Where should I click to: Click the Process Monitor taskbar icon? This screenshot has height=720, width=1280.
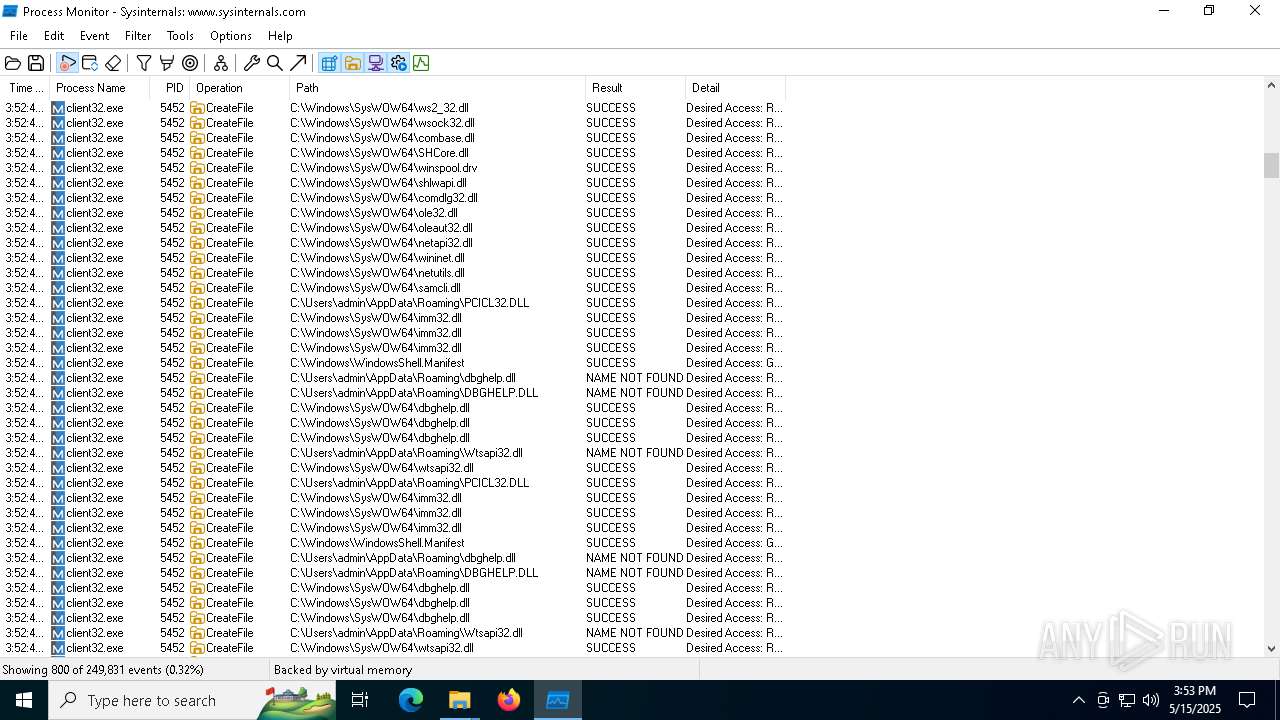click(558, 700)
